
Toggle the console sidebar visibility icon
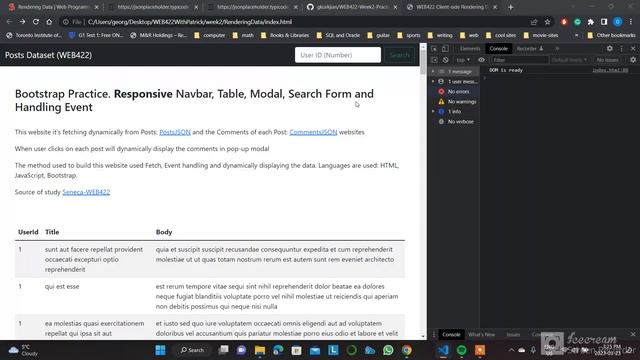pos(434,60)
